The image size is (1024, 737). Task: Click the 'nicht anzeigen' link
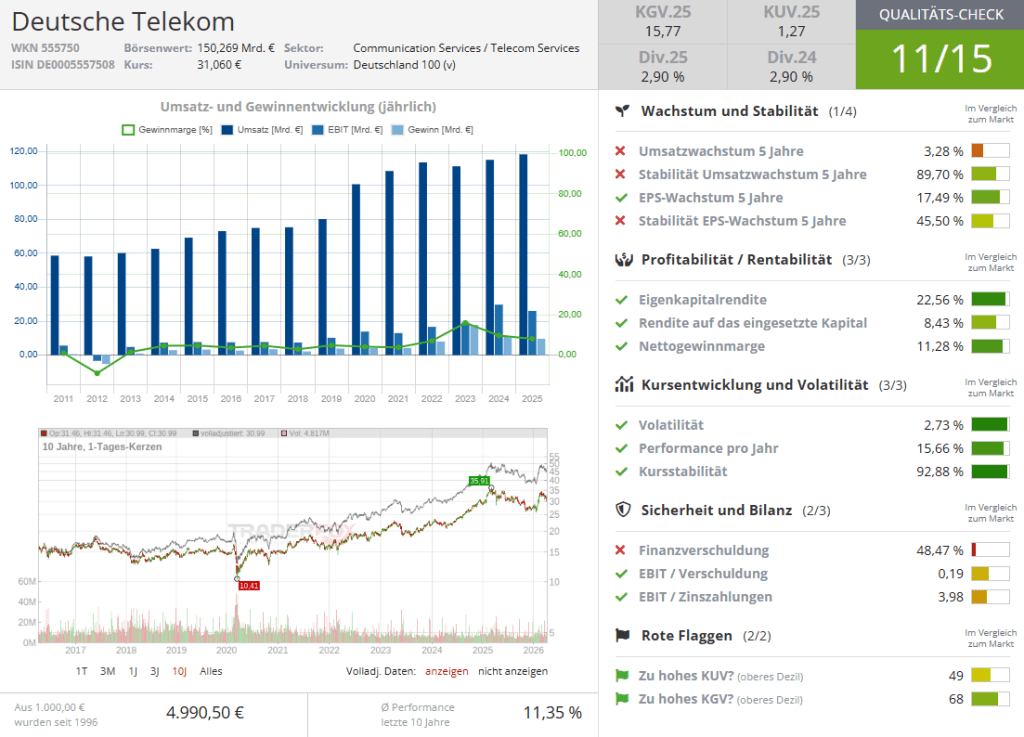[513, 671]
